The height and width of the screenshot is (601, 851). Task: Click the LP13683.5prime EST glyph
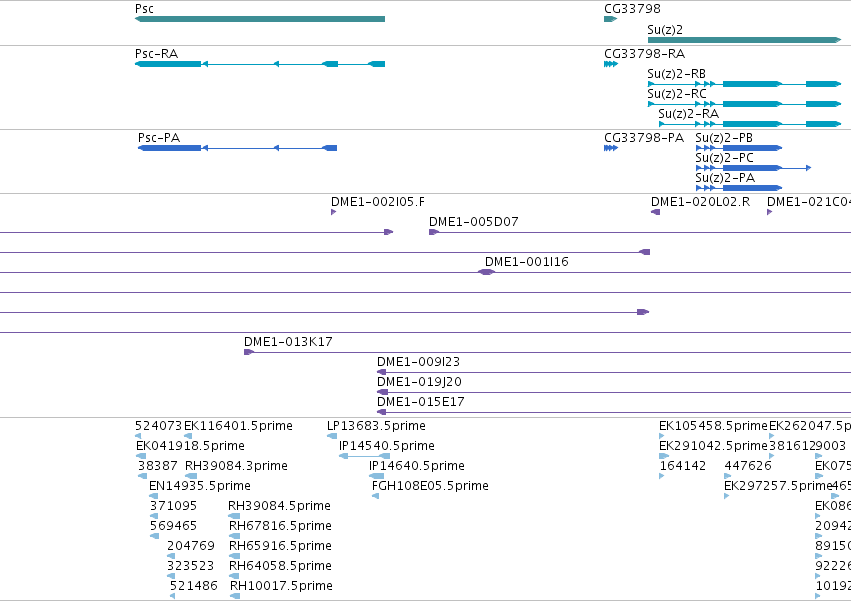[332, 435]
